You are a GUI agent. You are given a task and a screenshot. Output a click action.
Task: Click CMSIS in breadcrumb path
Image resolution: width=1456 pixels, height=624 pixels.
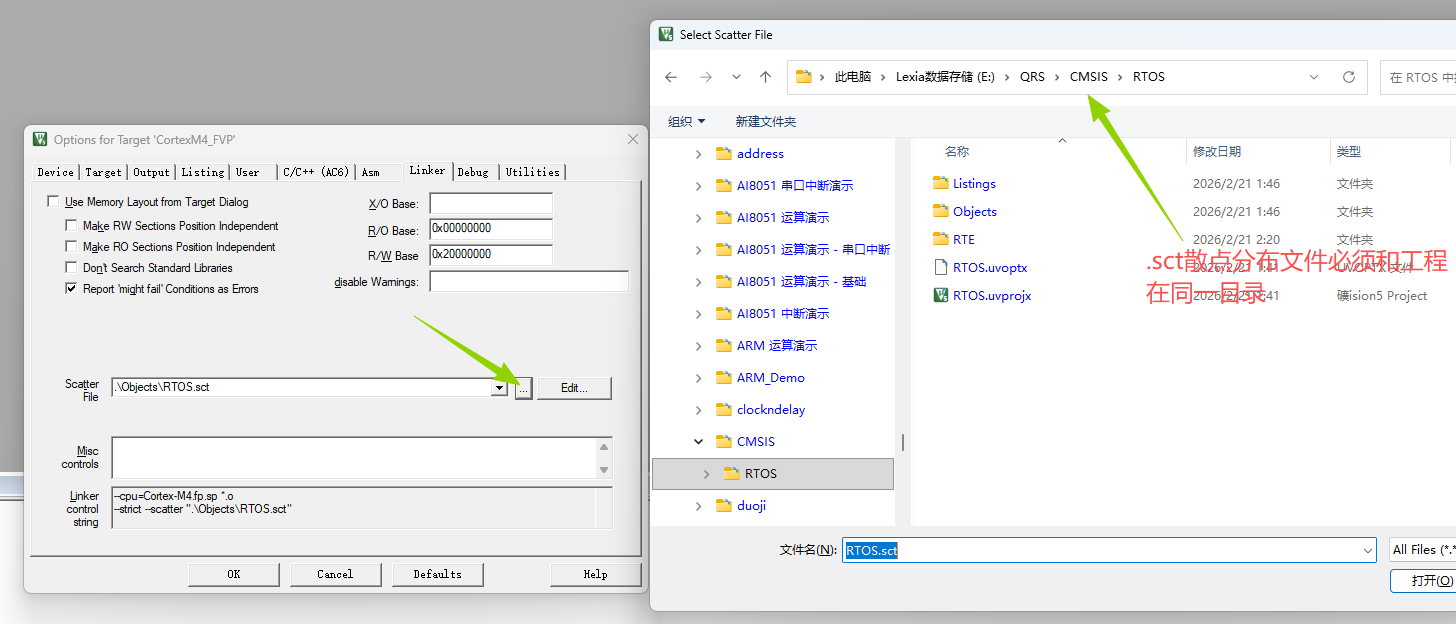tap(1089, 77)
